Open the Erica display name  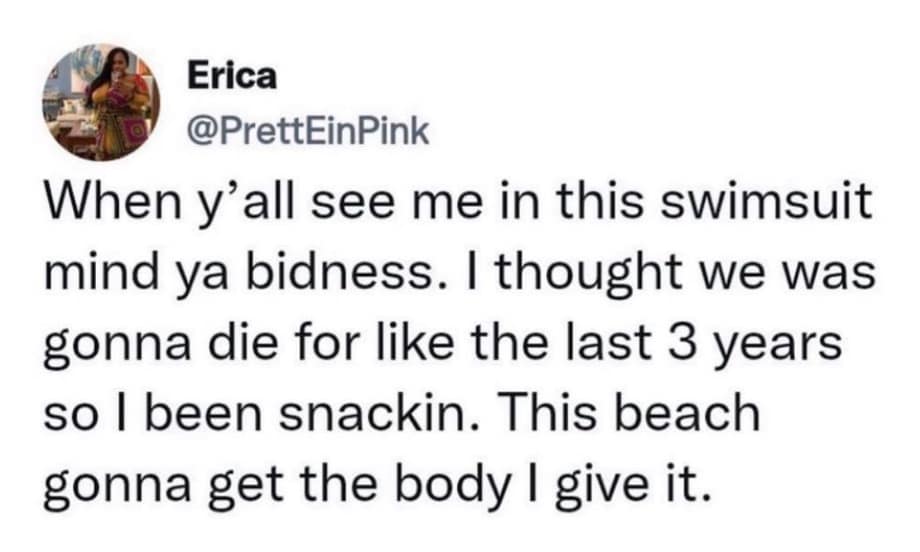(x=233, y=78)
